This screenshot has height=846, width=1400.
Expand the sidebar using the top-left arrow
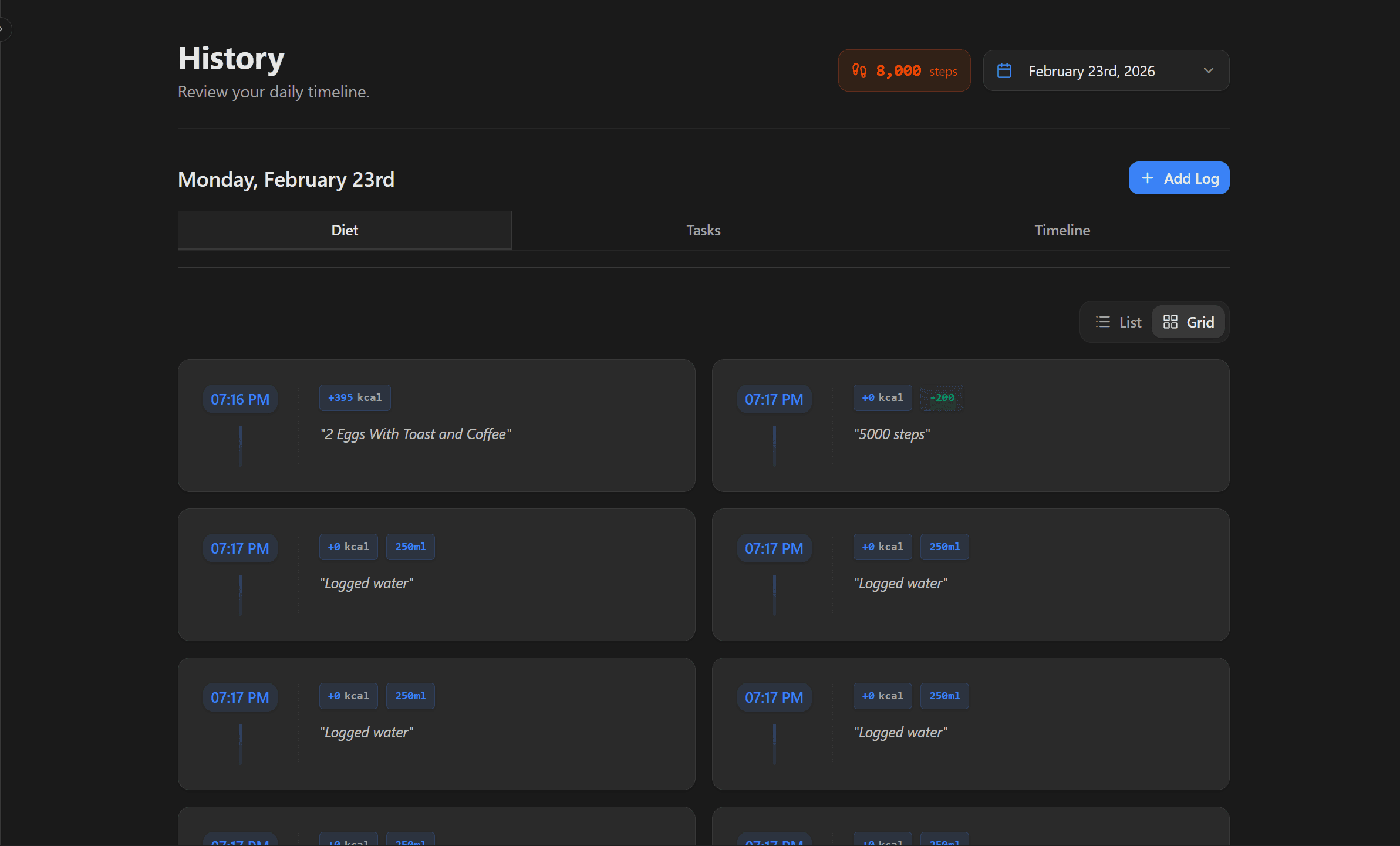pyautogui.click(x=5, y=28)
